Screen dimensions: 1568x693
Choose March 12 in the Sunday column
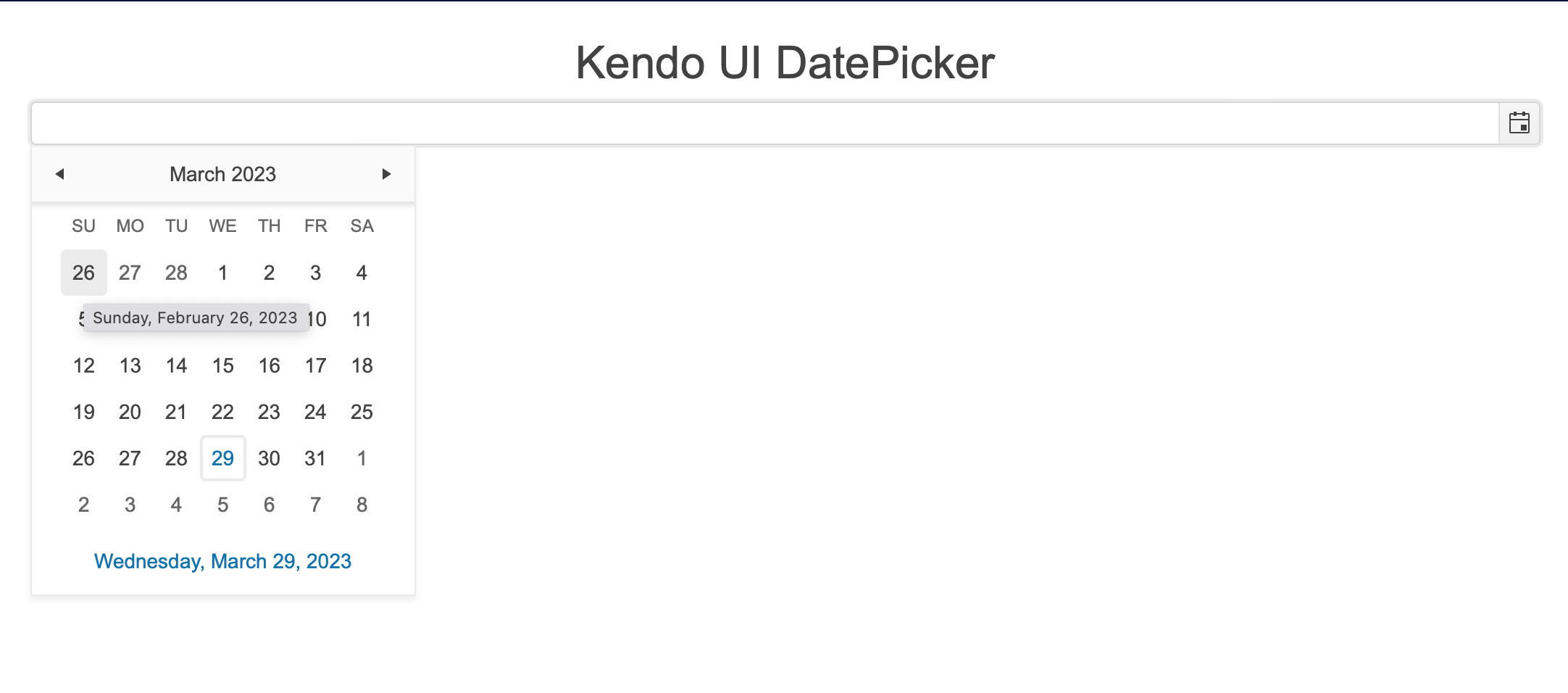[x=84, y=365]
